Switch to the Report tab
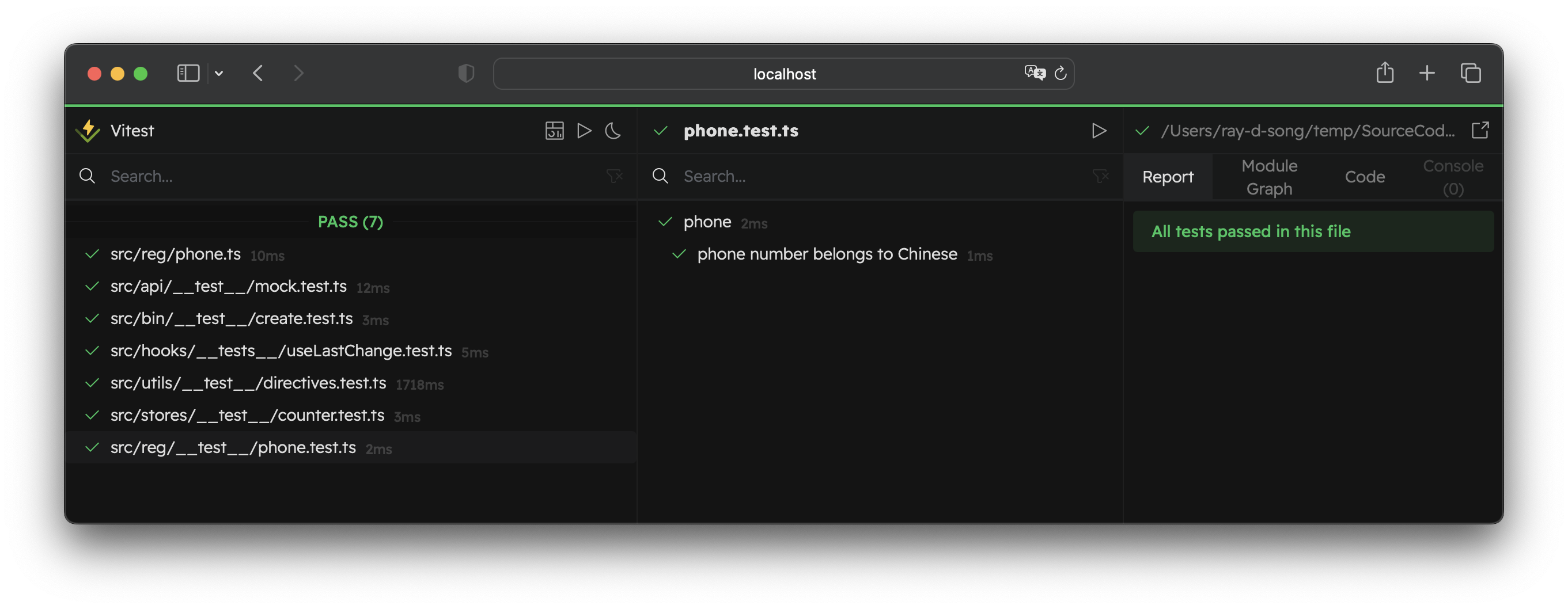1568x609 pixels. [1168, 177]
